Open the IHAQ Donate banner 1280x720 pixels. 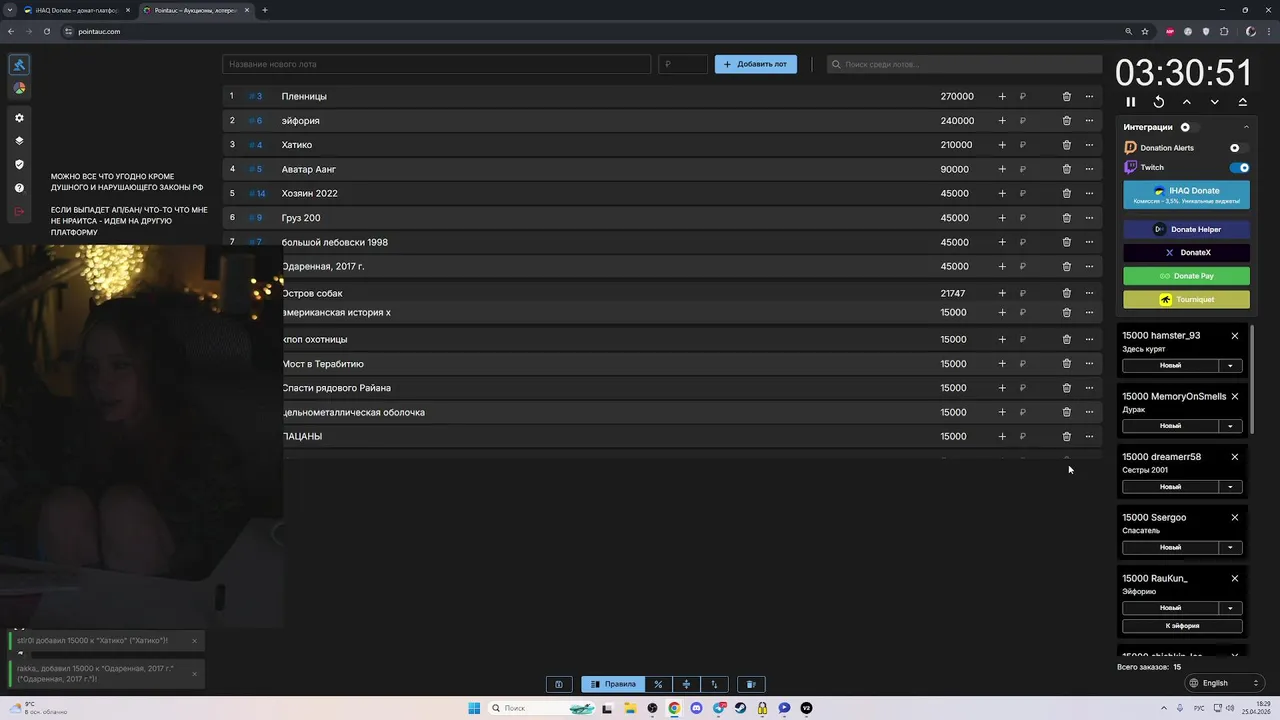pyautogui.click(x=1186, y=194)
